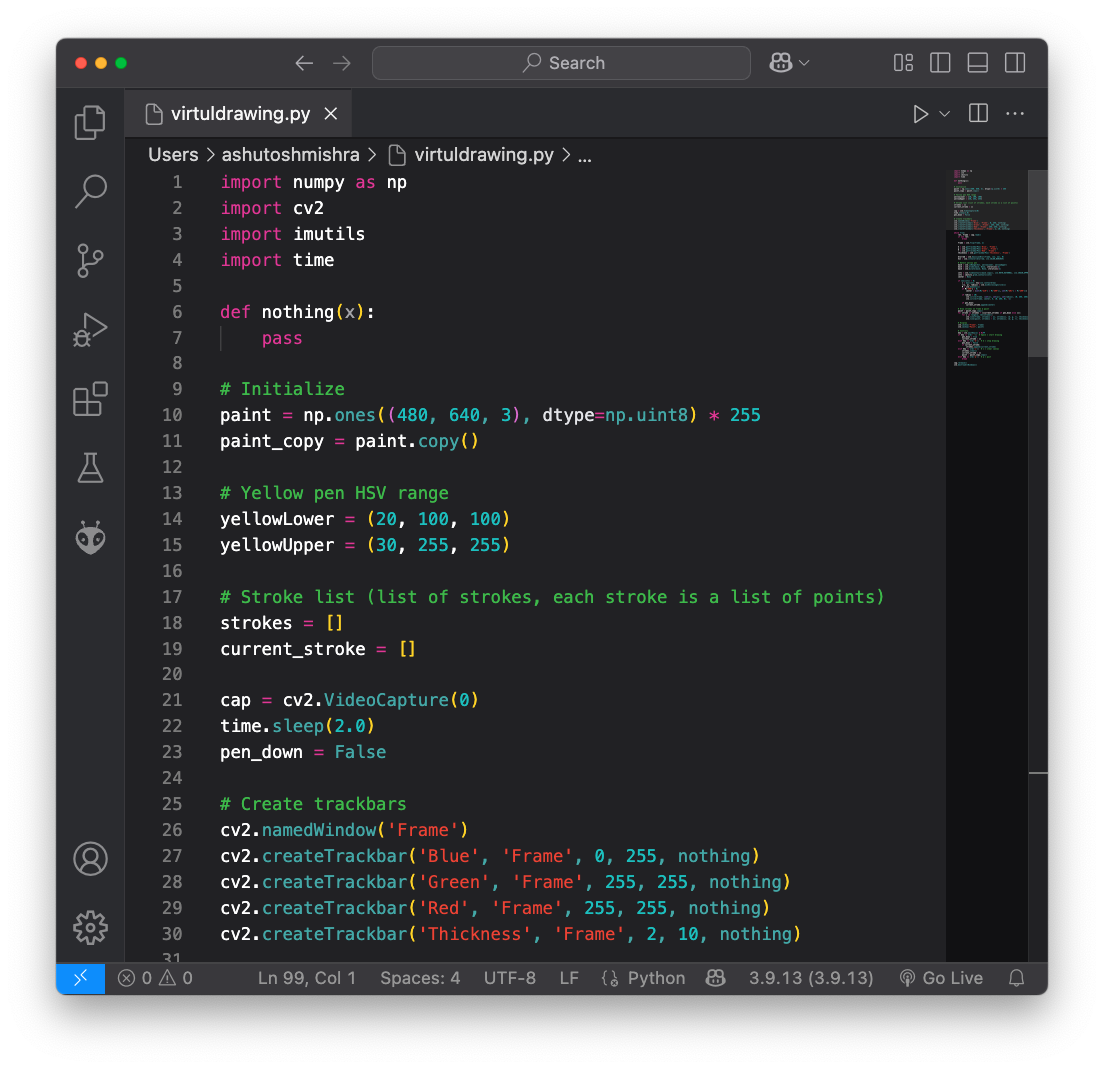Toggle the primary side bar layout button
Image resolution: width=1104 pixels, height=1069 pixels.
pos(940,63)
